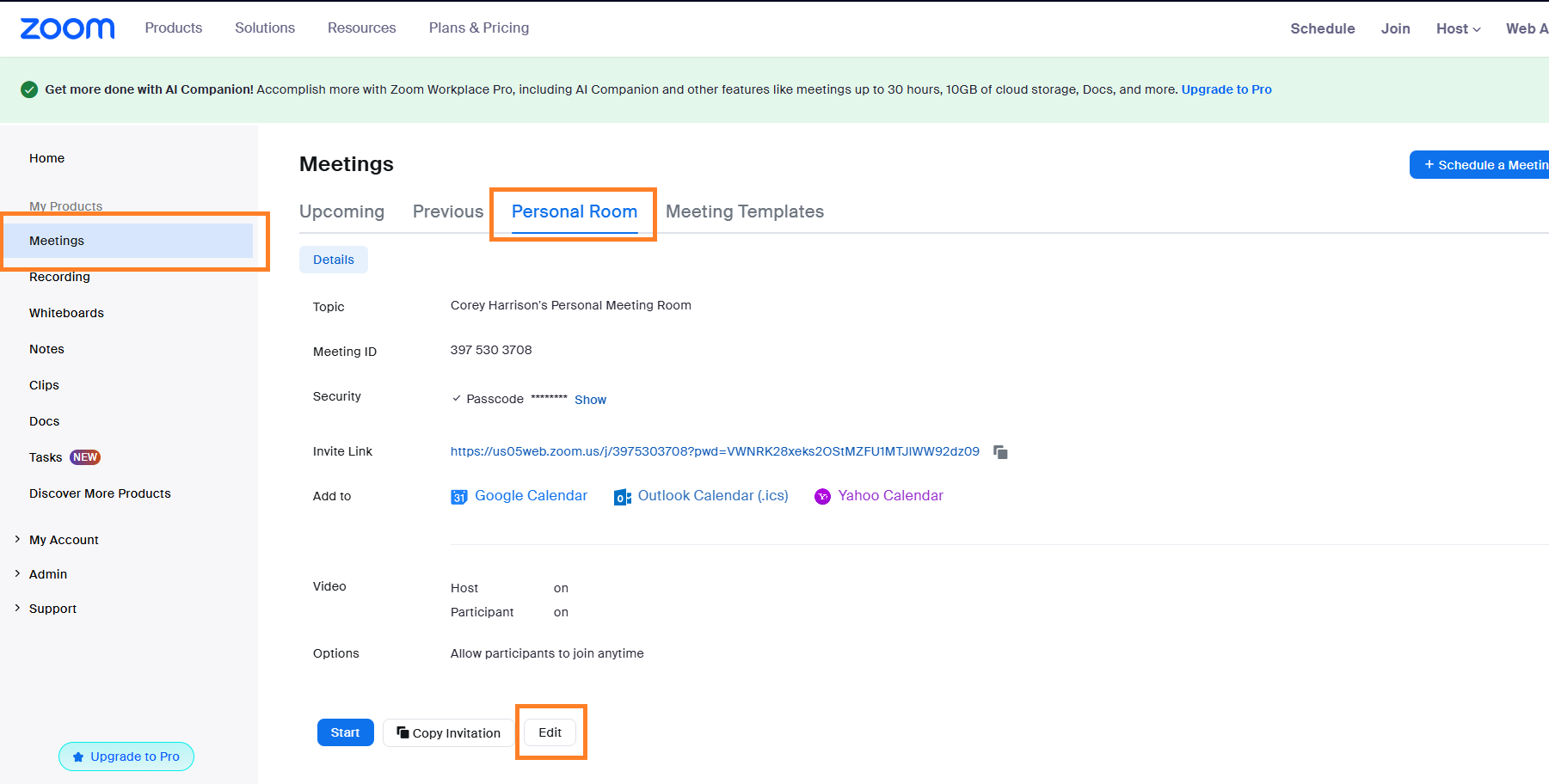Image resolution: width=1549 pixels, height=784 pixels.
Task: Add meeting to Google Calendar
Action: tap(531, 495)
